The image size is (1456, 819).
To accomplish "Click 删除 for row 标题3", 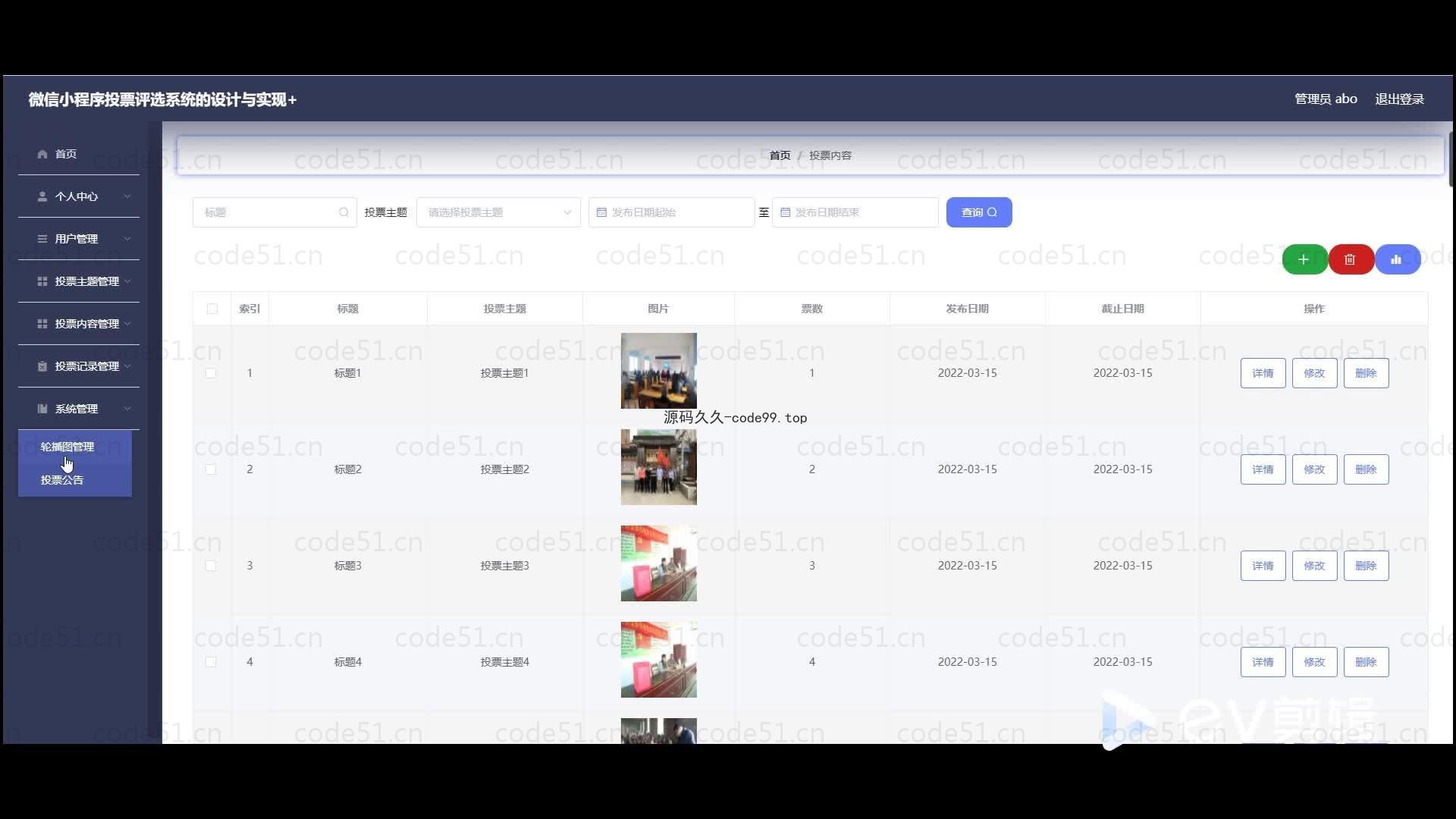I will 1366,566.
